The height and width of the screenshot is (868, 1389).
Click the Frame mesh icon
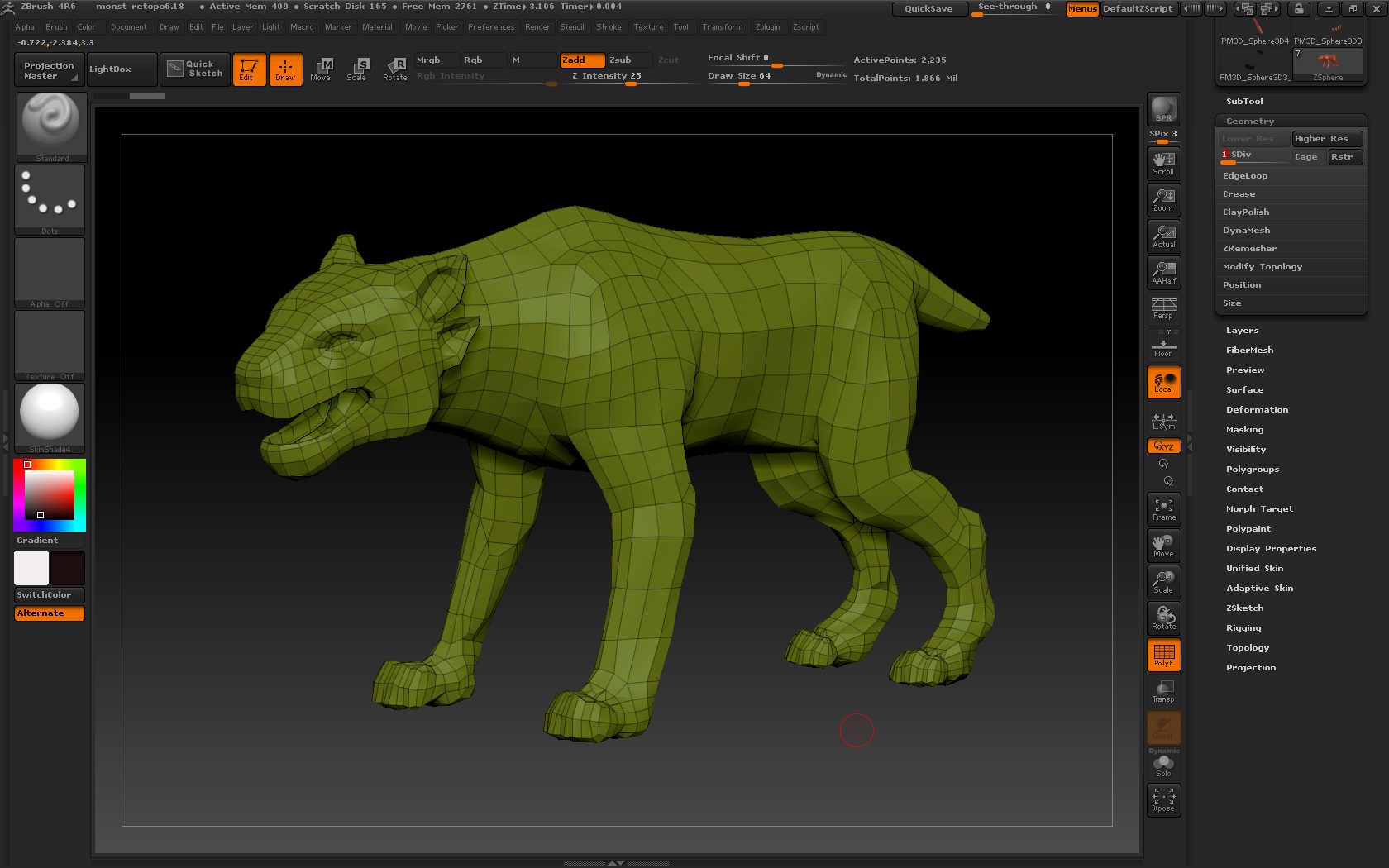[x=1163, y=509]
